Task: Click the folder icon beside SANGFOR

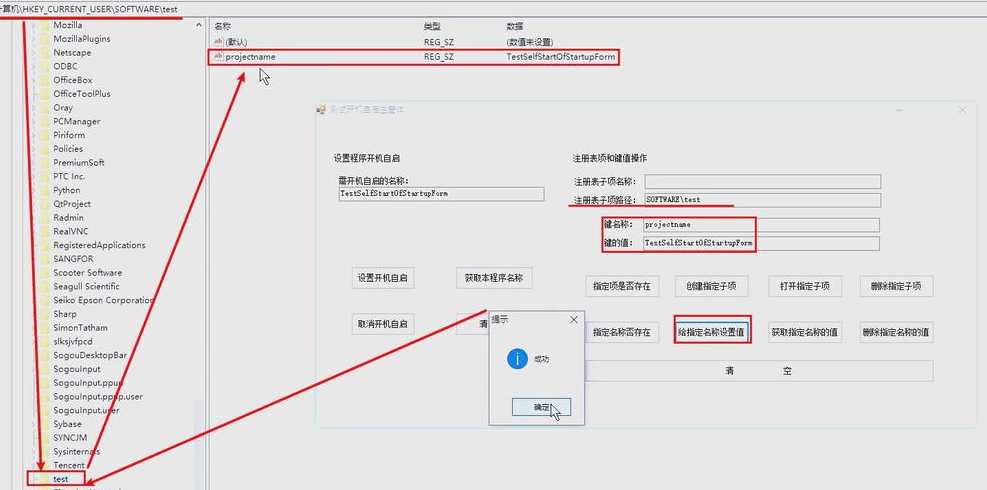Action: tap(43, 259)
